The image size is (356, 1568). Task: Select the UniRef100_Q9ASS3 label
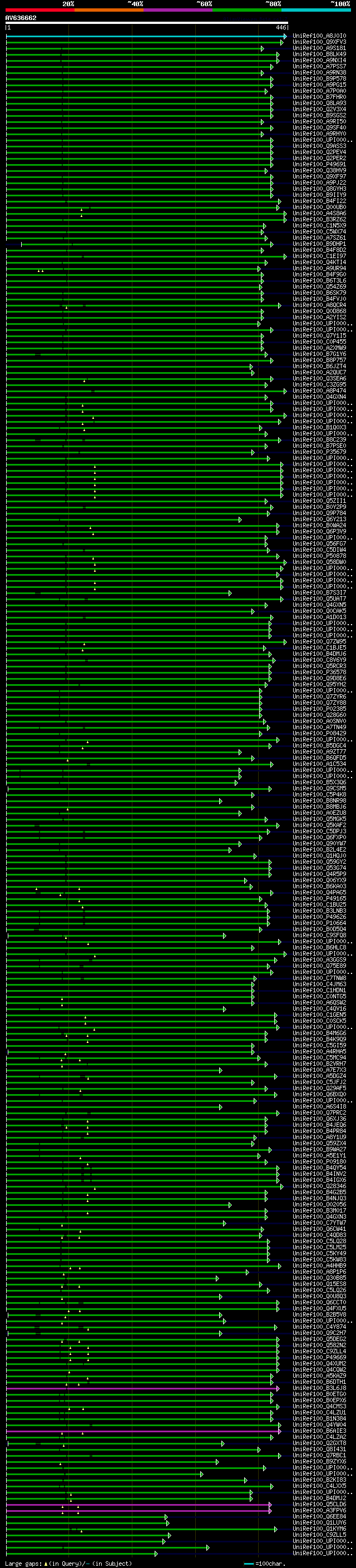[x=319, y=146]
